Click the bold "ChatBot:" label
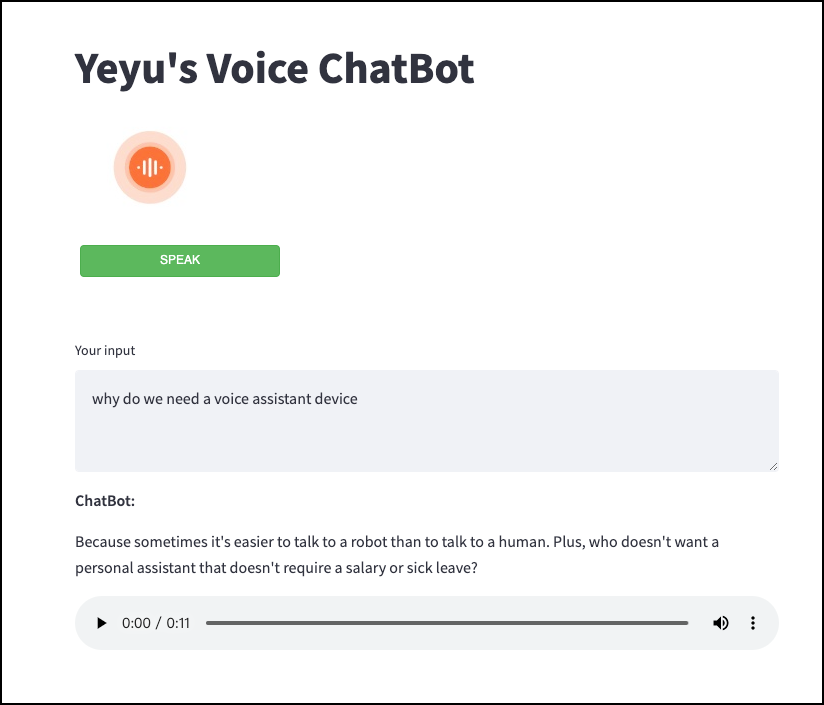824x705 pixels. tap(105, 501)
